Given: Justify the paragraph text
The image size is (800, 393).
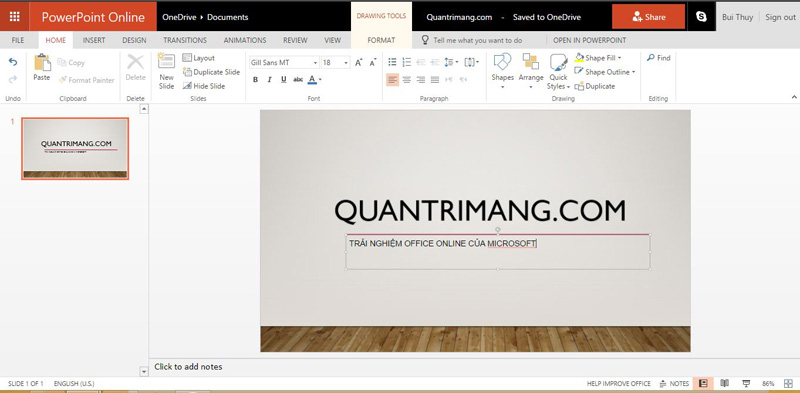Looking at the screenshot, I should (435, 80).
